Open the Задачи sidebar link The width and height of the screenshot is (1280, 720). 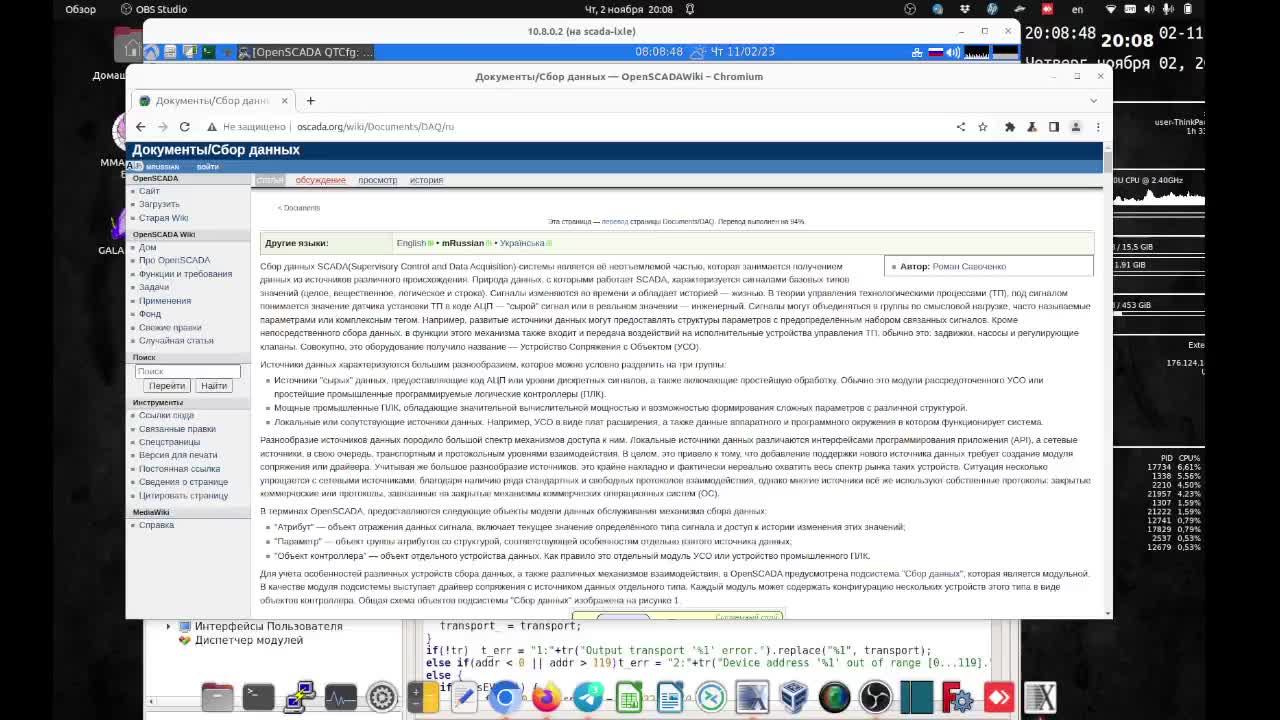(x=154, y=287)
